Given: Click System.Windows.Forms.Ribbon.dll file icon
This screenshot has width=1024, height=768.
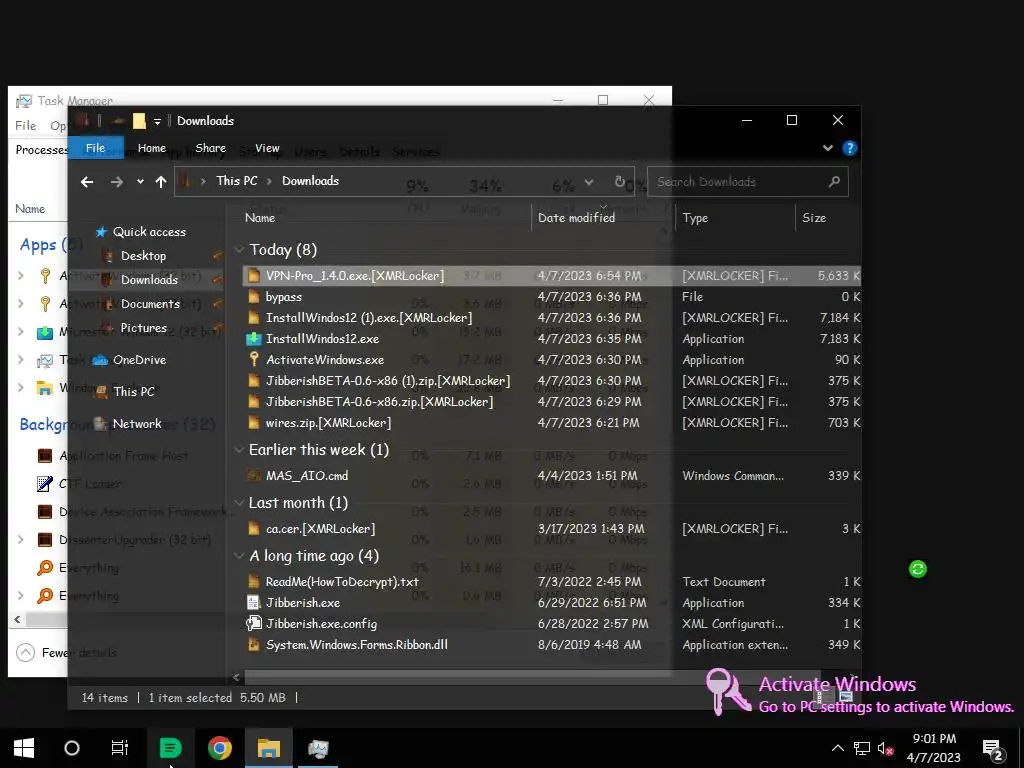Looking at the screenshot, I should point(254,645).
